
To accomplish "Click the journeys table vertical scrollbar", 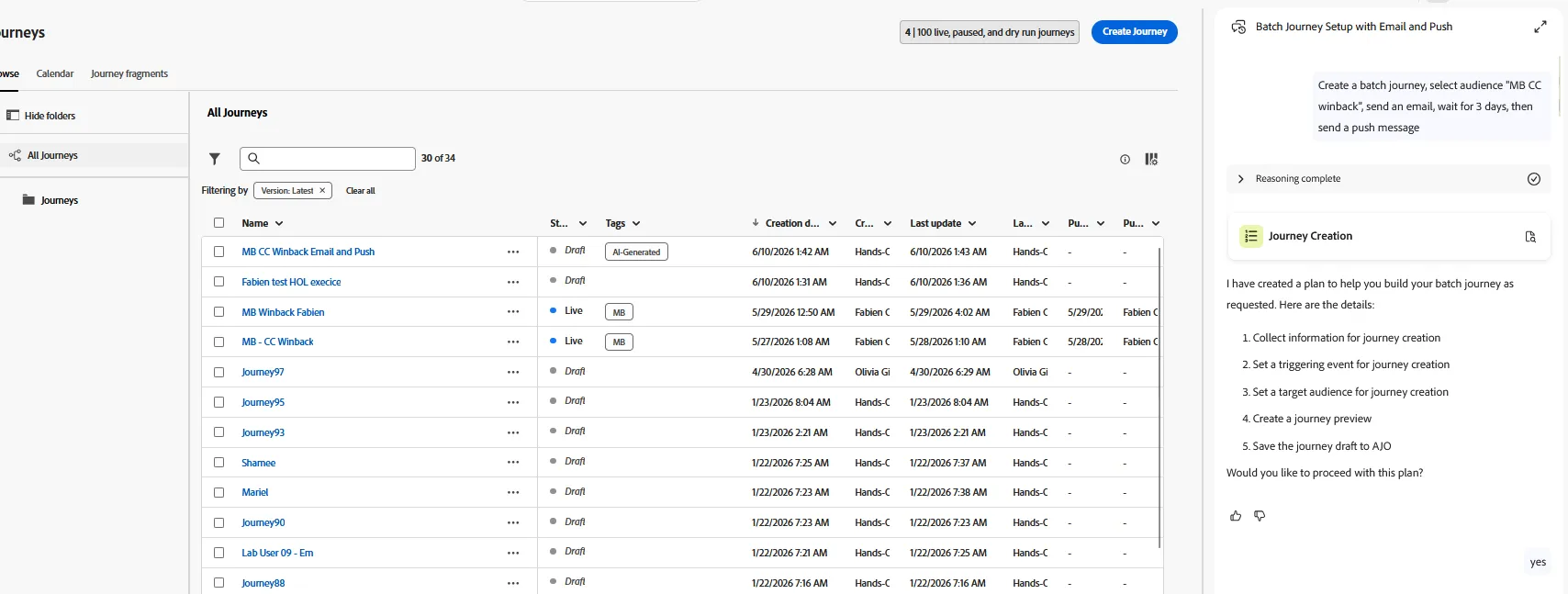I will click(1160, 397).
